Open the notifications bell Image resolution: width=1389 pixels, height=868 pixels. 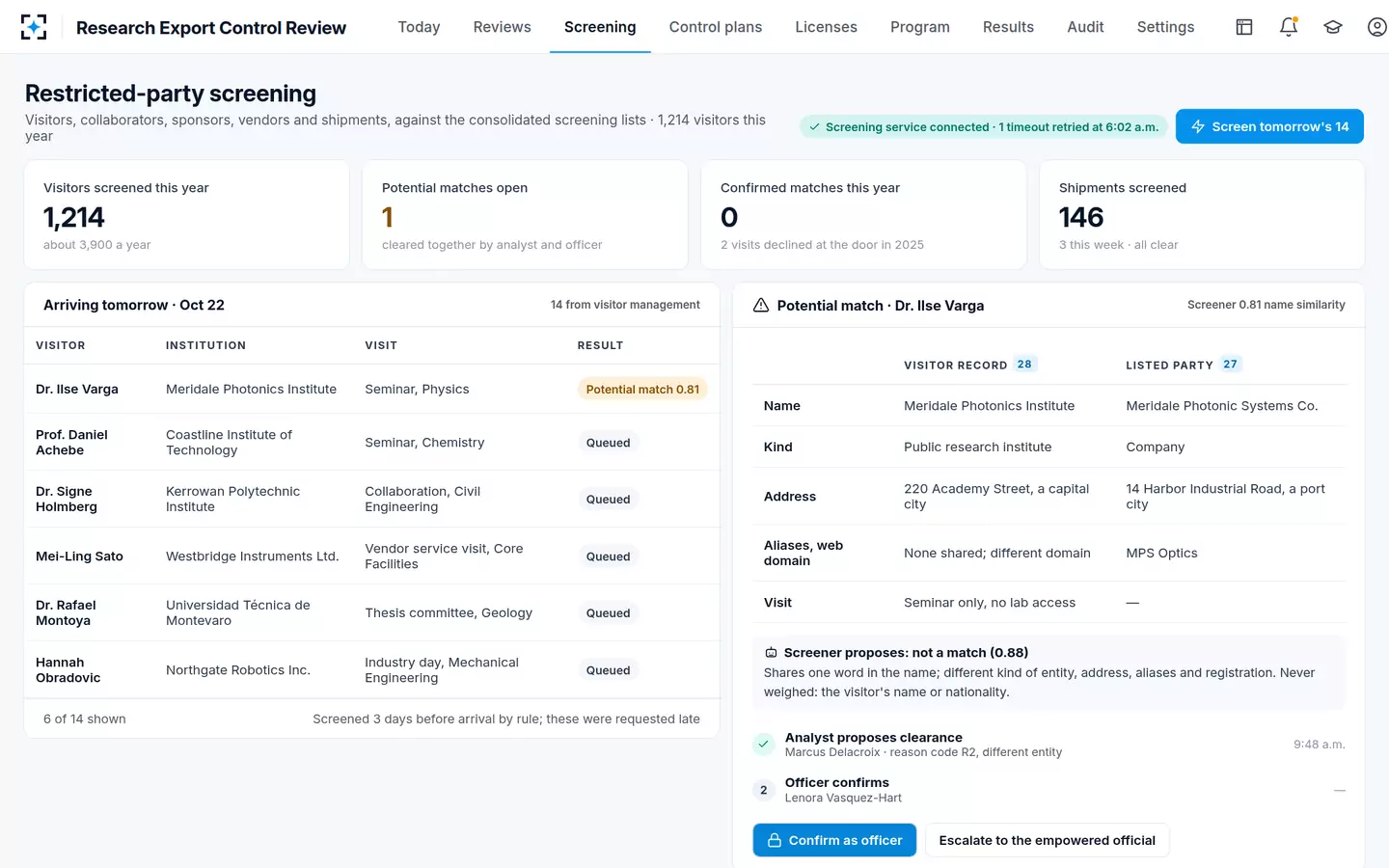1289,27
